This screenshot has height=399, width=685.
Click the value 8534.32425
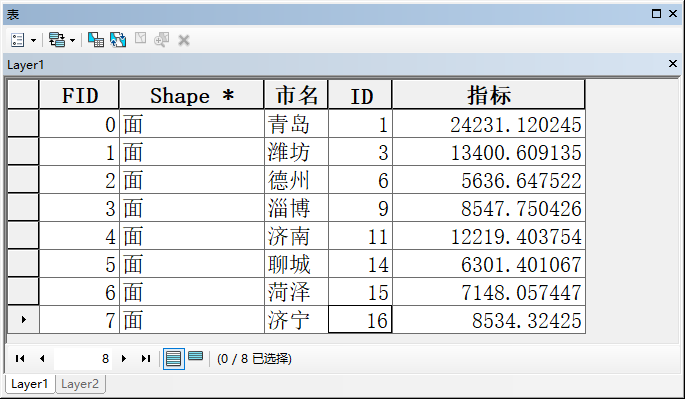point(526,321)
